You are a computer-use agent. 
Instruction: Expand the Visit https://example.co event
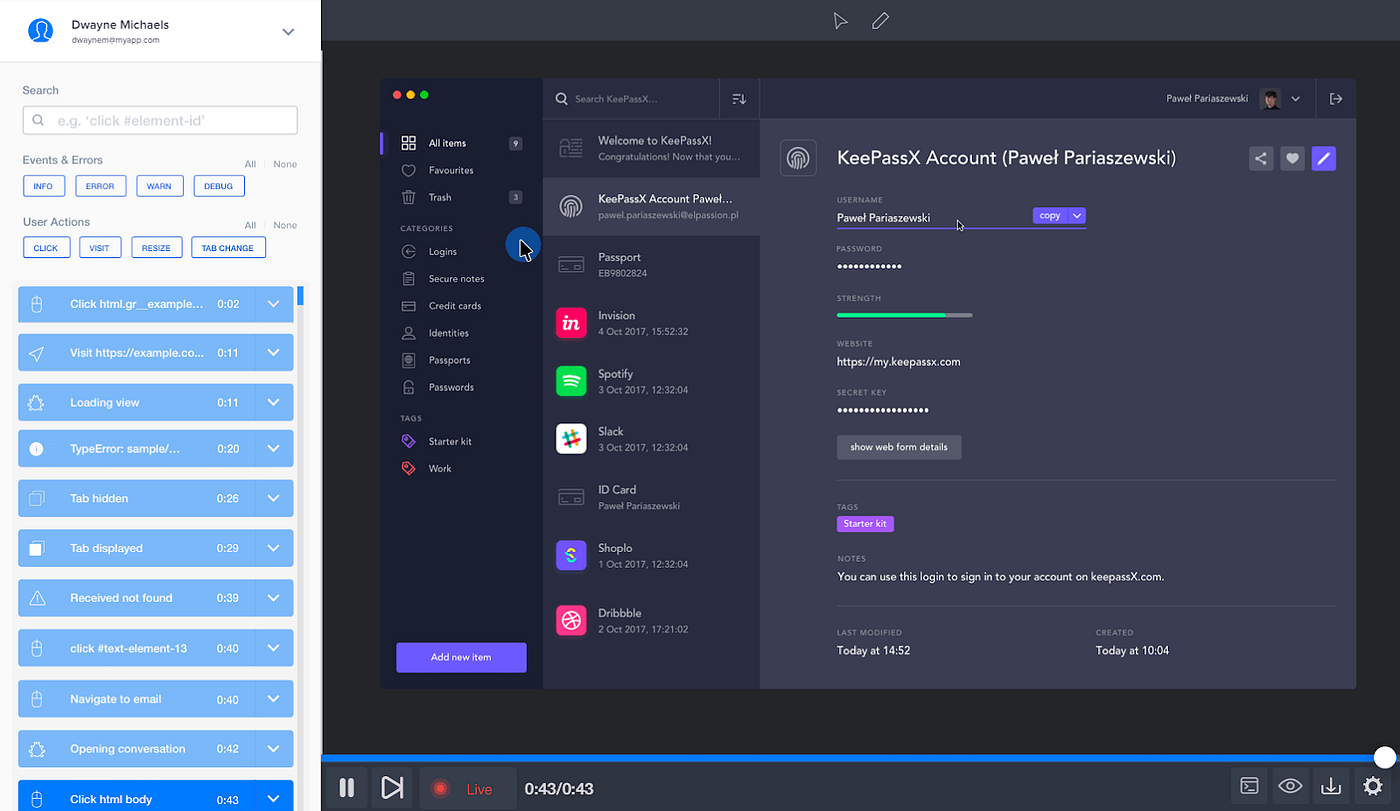pyautogui.click(x=274, y=353)
